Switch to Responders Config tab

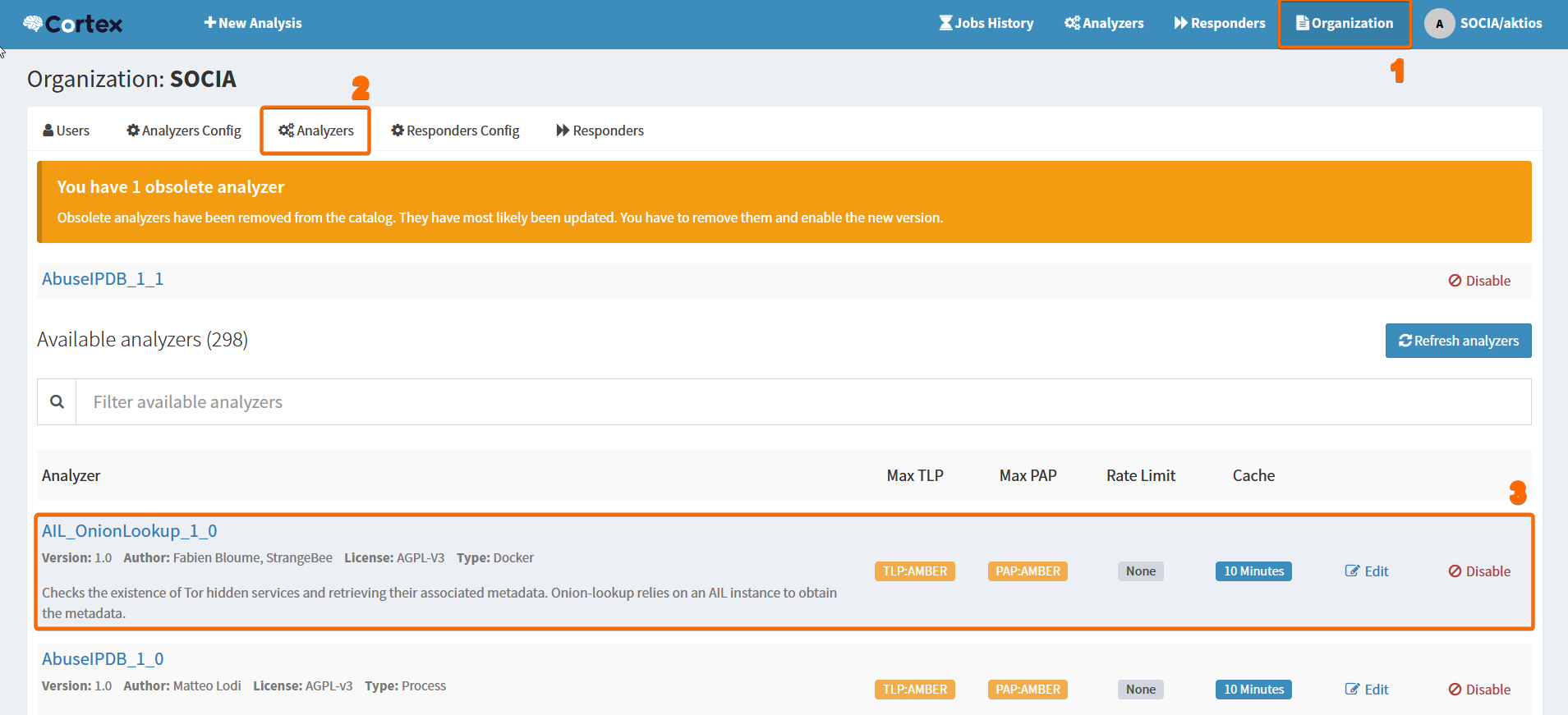click(x=456, y=131)
